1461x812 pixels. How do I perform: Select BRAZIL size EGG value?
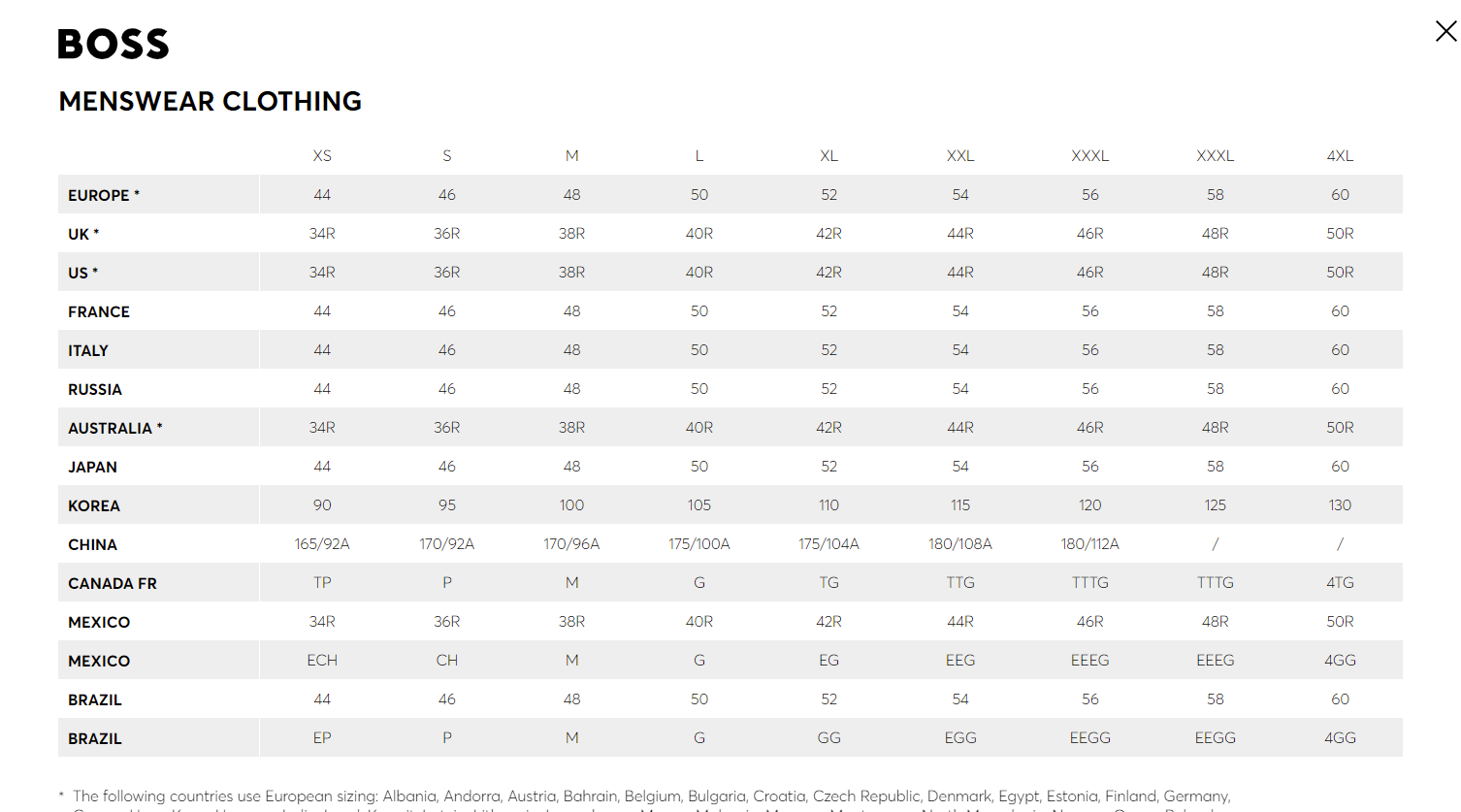(x=959, y=737)
